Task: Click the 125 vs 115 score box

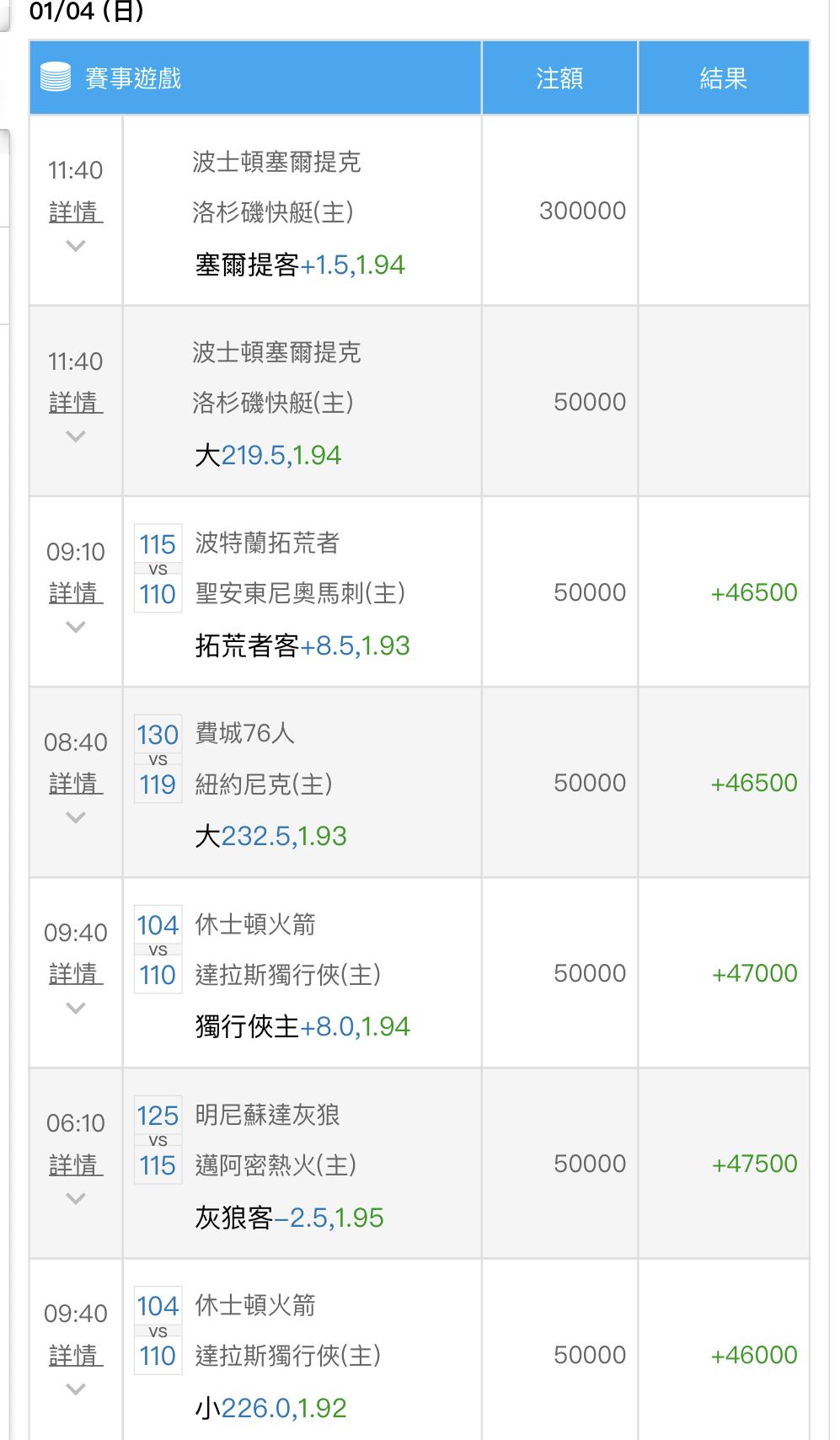Action: pos(158,1140)
